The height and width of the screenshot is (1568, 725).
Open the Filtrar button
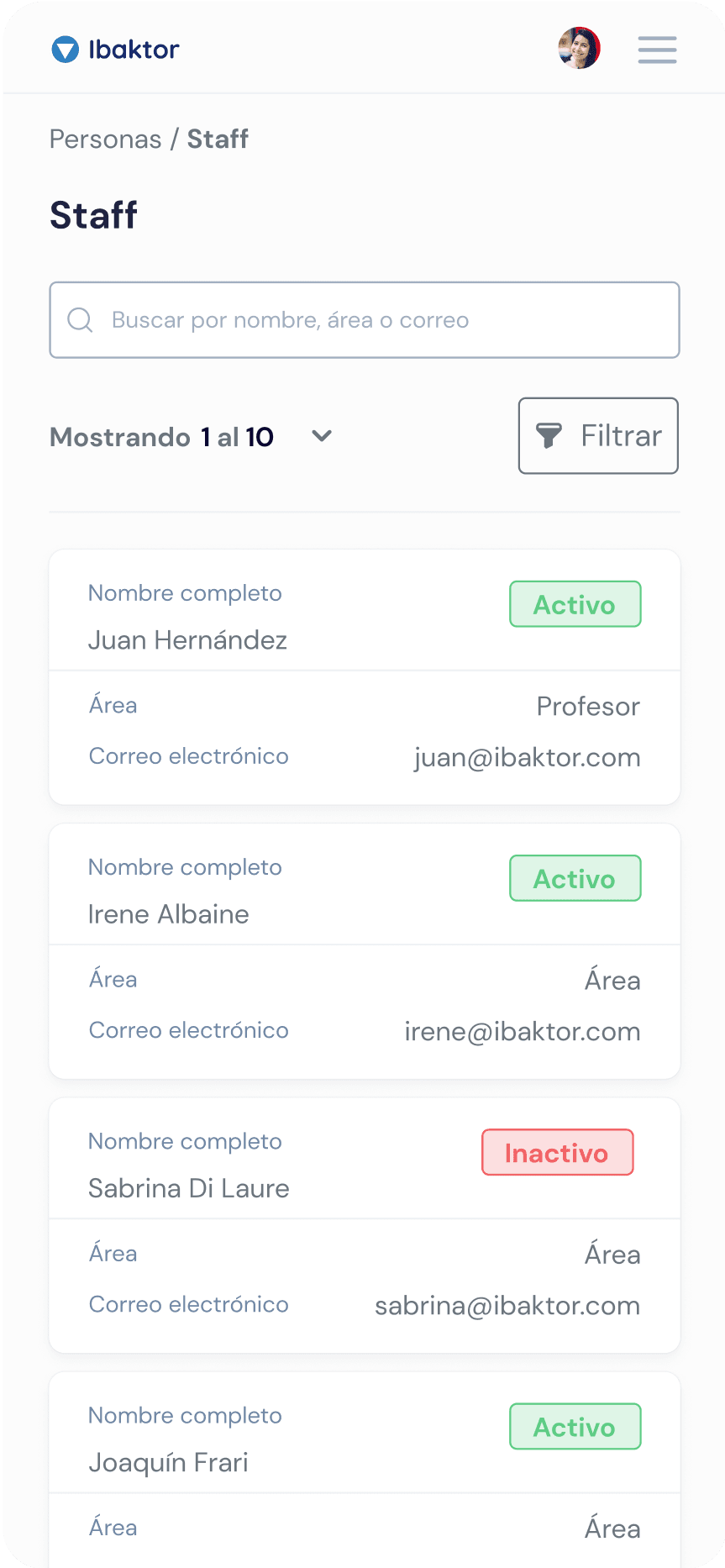click(x=598, y=436)
